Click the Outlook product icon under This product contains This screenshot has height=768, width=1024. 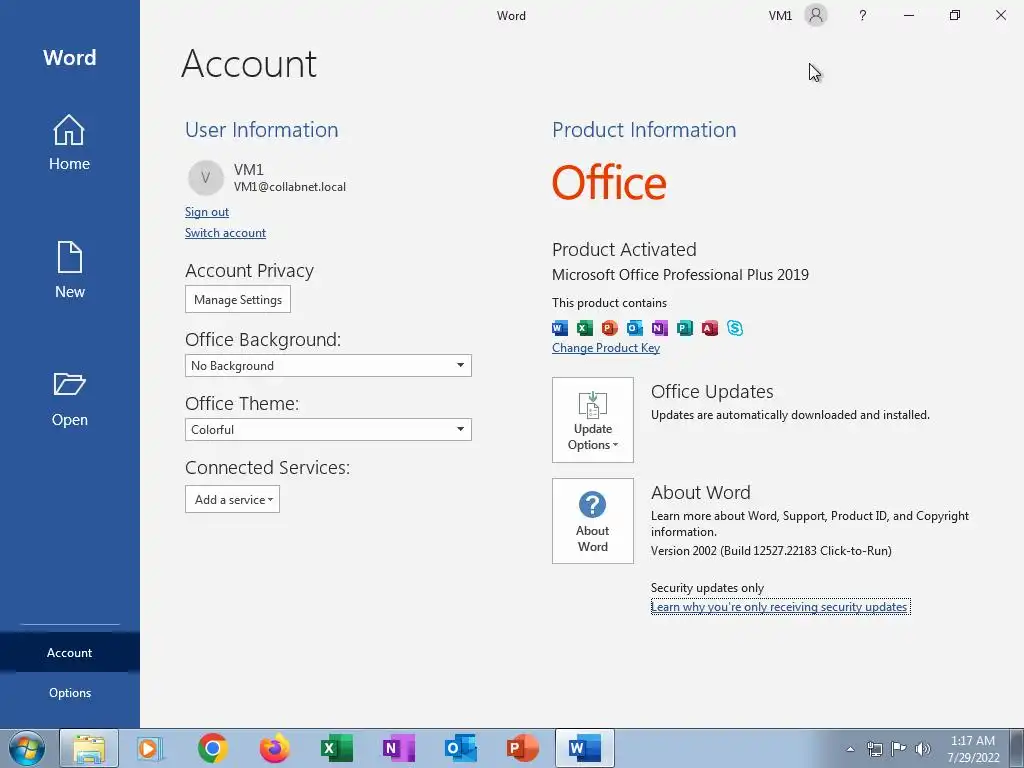pyautogui.click(x=634, y=328)
